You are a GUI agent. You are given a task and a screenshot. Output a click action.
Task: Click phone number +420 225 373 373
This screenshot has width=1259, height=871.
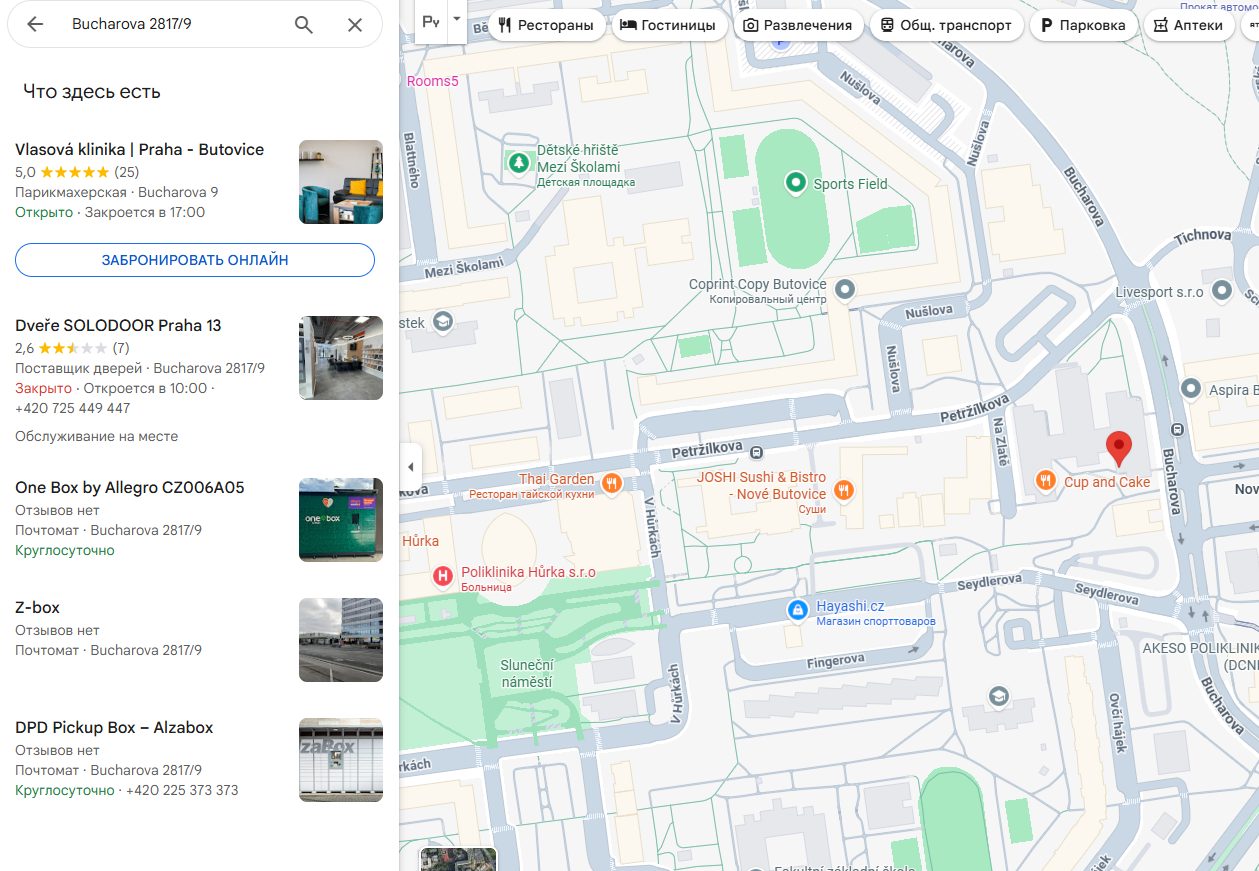pyautogui.click(x=181, y=790)
